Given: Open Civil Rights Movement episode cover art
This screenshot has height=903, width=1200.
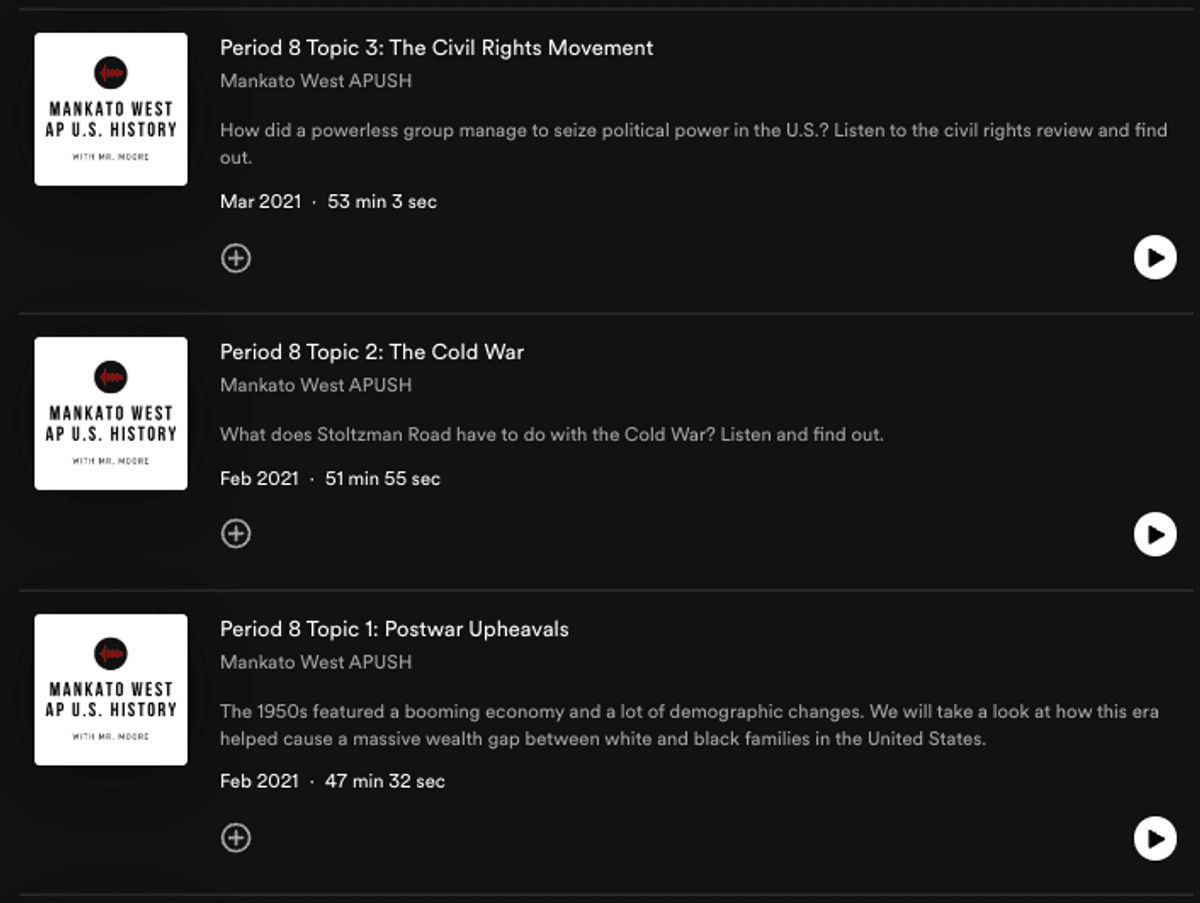Looking at the screenshot, I should point(111,109).
